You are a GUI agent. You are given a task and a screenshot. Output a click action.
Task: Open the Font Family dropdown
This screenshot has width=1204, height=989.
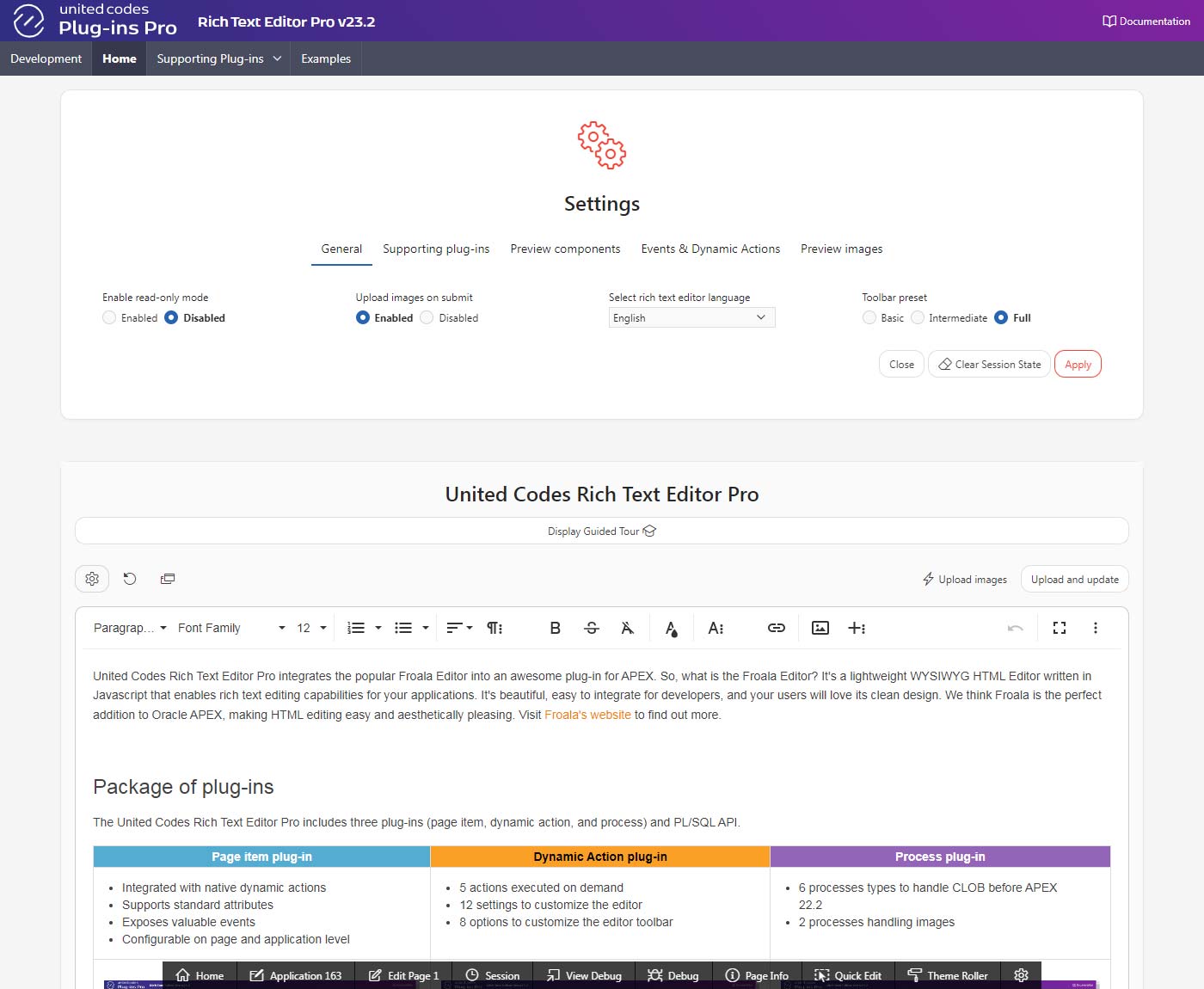click(x=231, y=628)
